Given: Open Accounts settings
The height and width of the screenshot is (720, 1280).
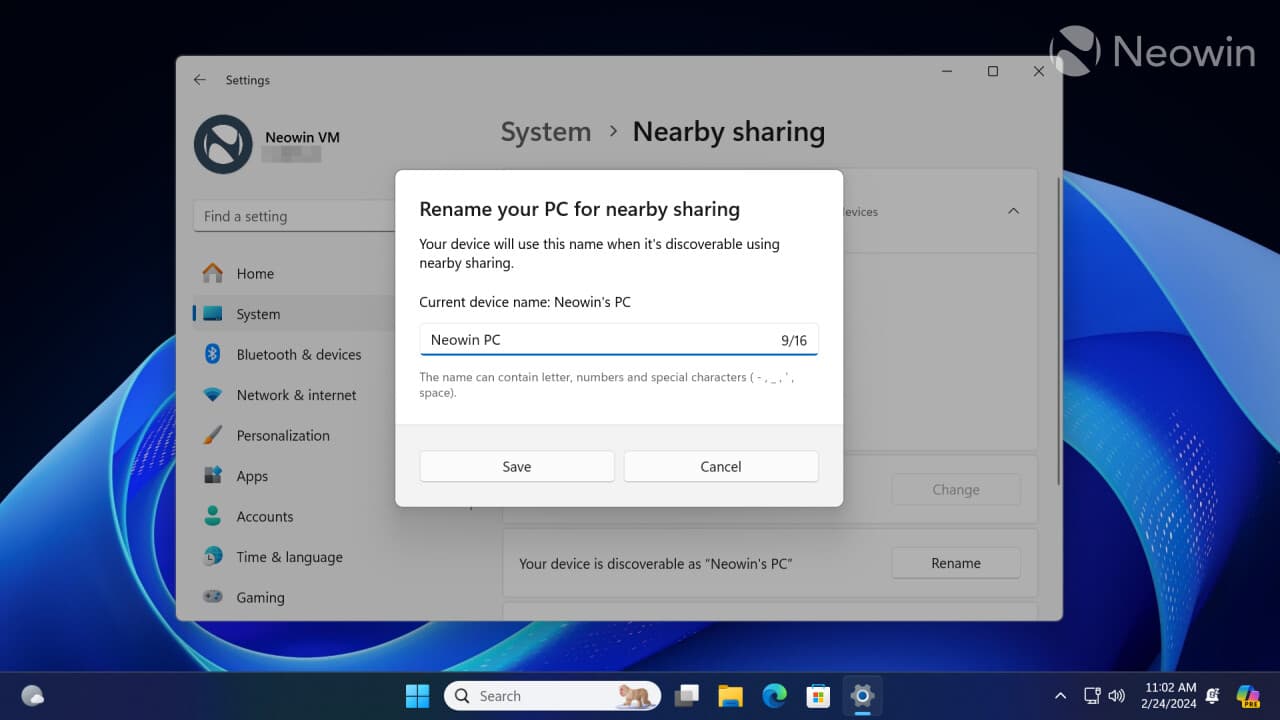Looking at the screenshot, I should [264, 516].
